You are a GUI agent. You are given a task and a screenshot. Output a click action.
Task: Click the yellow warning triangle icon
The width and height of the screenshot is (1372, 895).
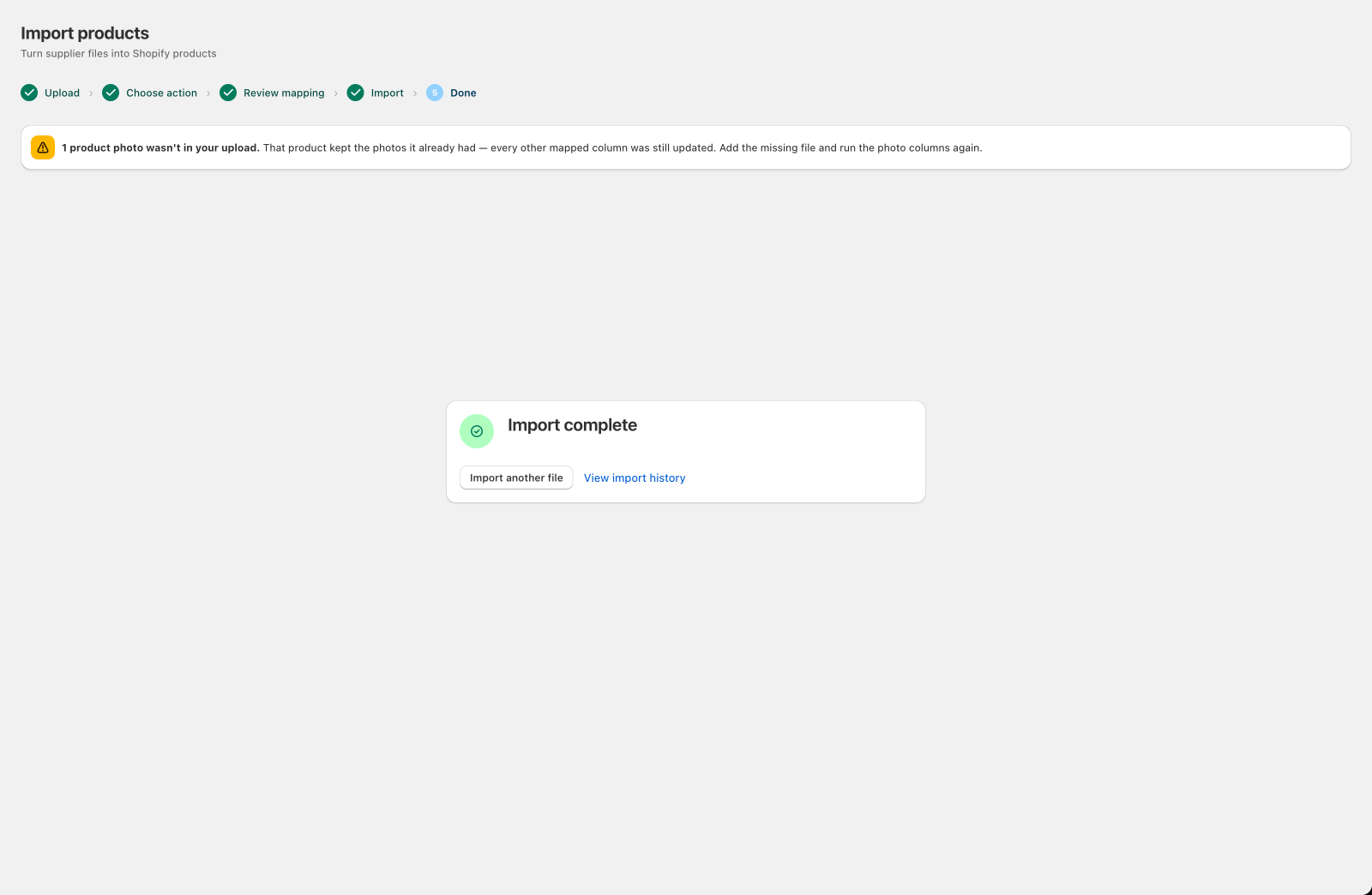click(43, 147)
